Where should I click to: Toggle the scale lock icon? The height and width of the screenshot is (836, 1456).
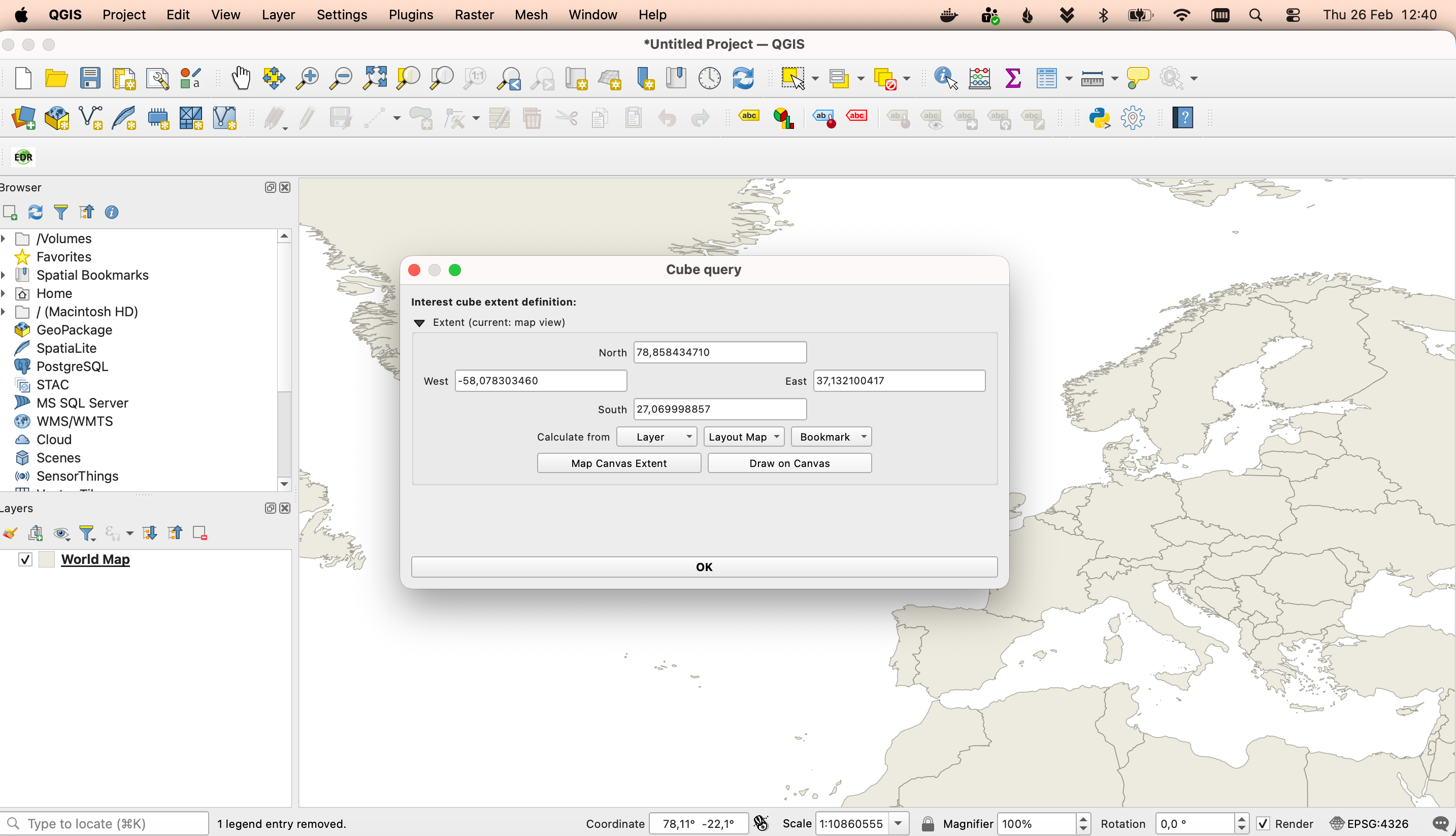click(x=928, y=824)
